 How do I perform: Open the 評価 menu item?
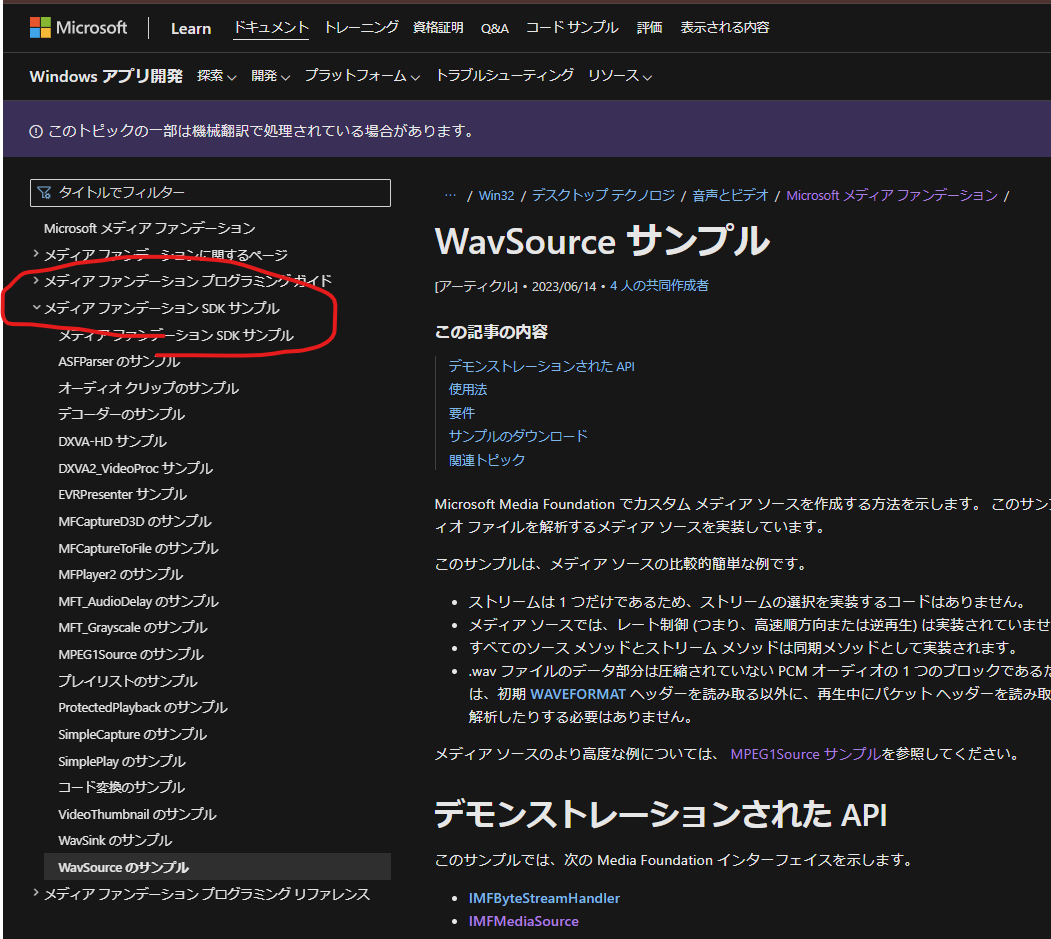tap(650, 27)
